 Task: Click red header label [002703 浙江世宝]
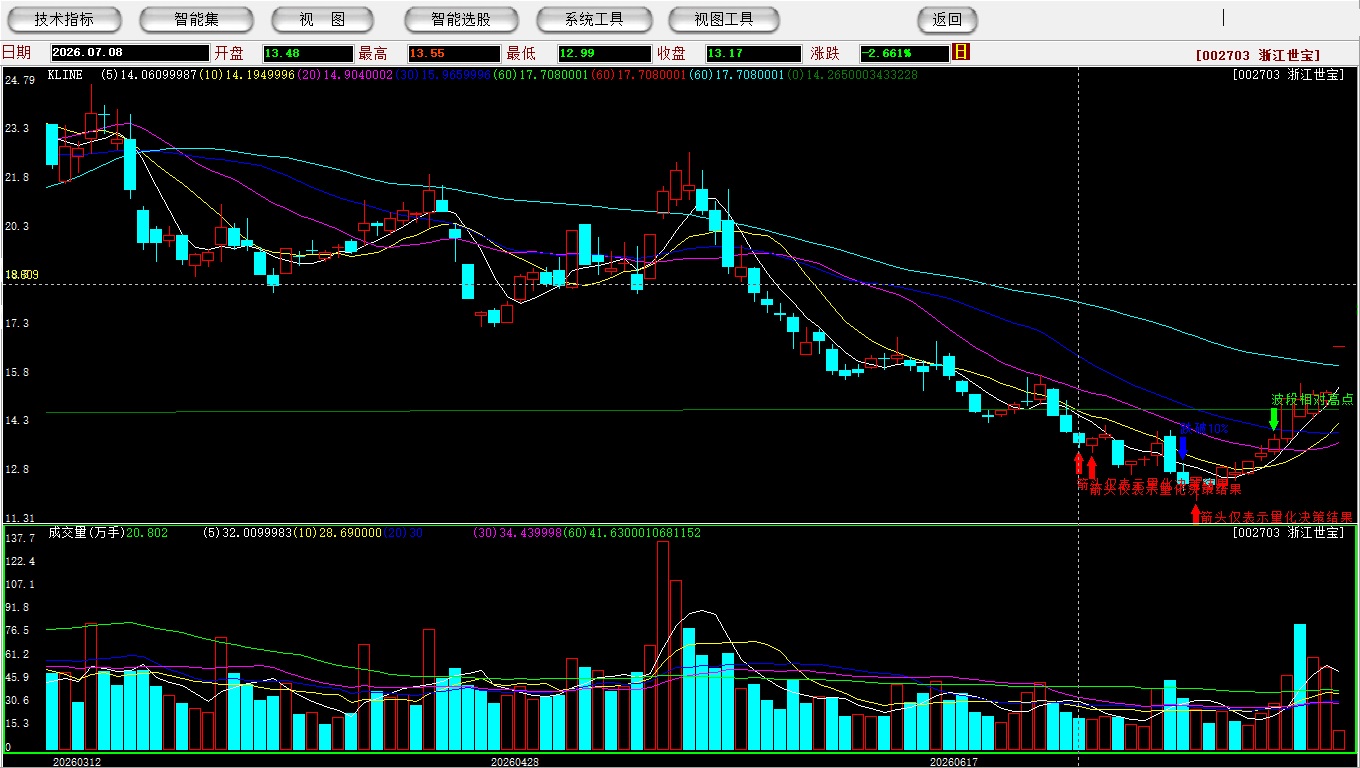[x=1257, y=56]
